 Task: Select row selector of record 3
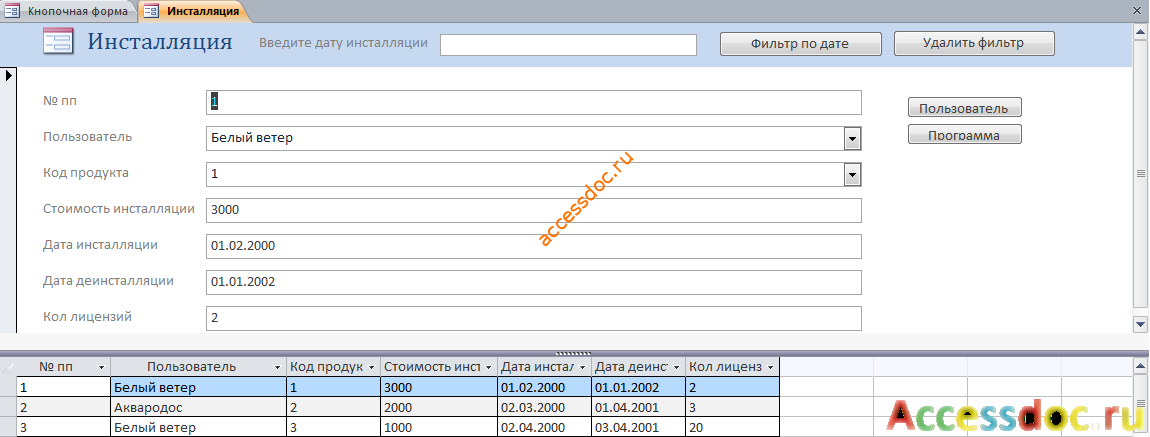[8, 427]
